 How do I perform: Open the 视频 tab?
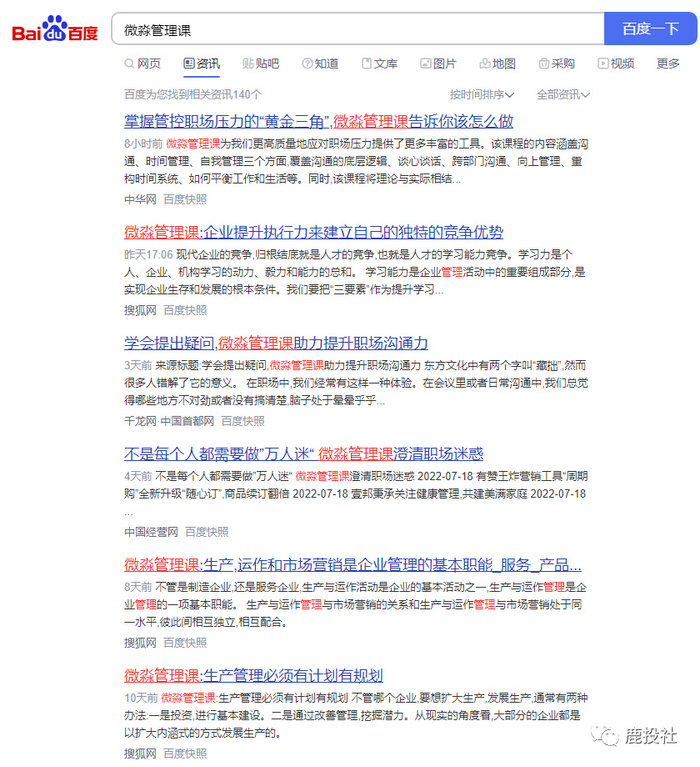[616, 64]
